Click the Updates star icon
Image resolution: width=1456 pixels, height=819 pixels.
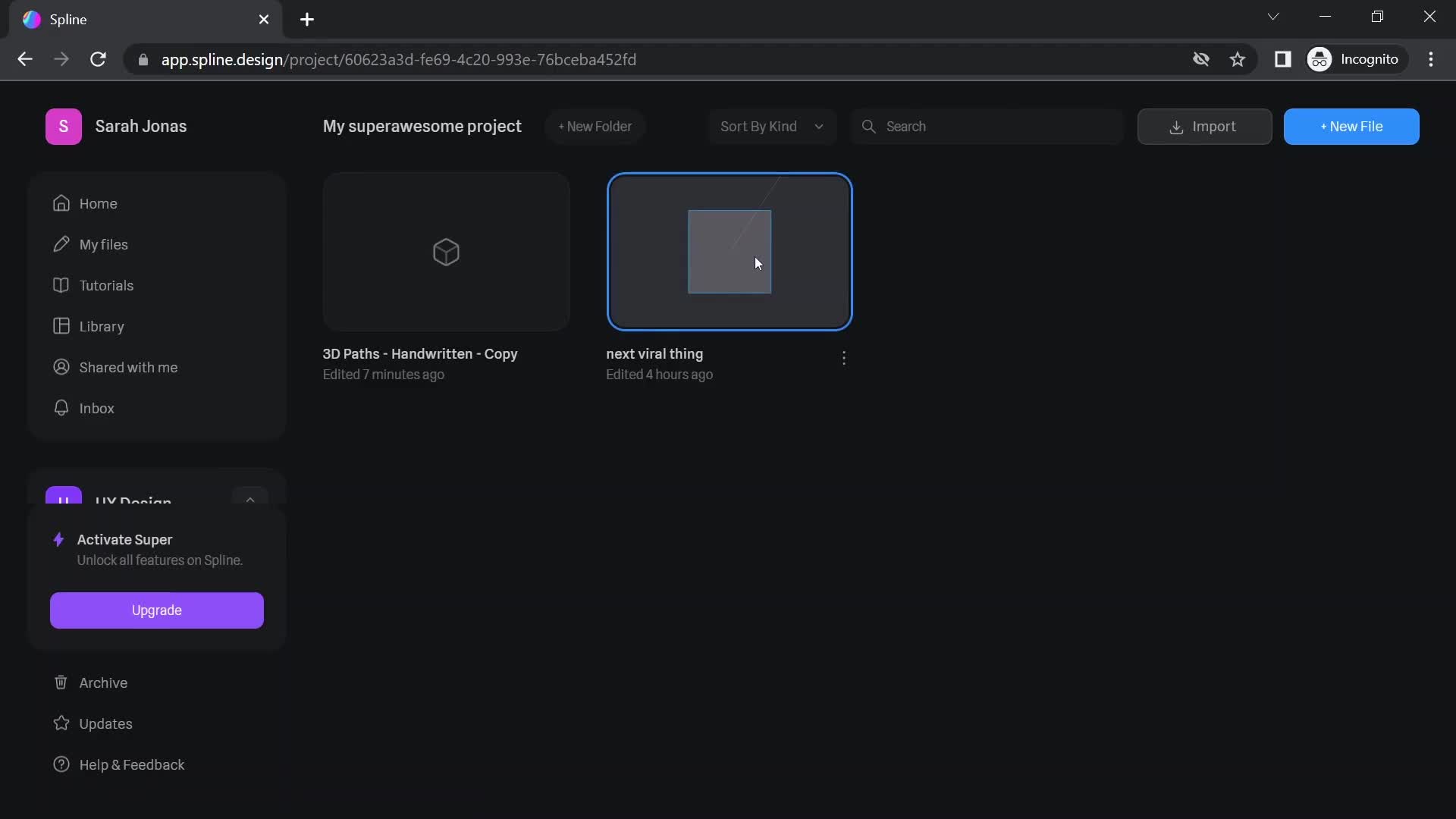click(x=61, y=723)
